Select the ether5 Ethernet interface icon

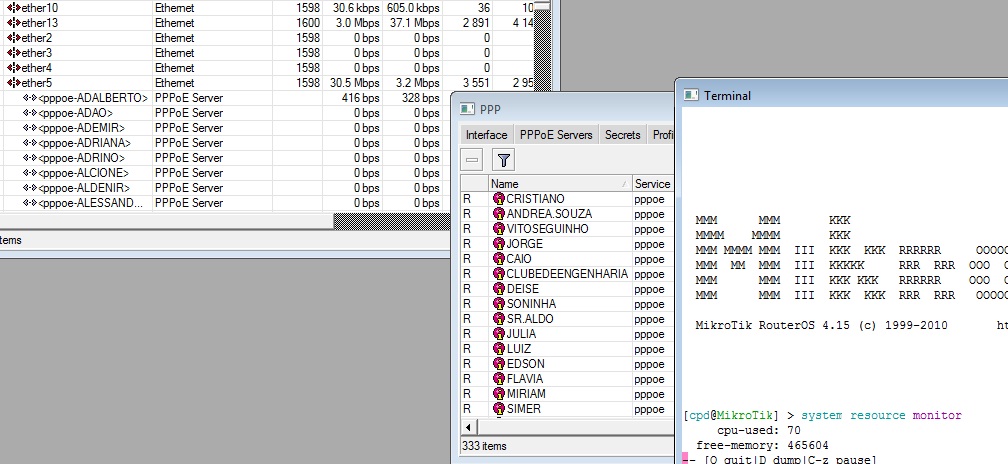click(14, 83)
